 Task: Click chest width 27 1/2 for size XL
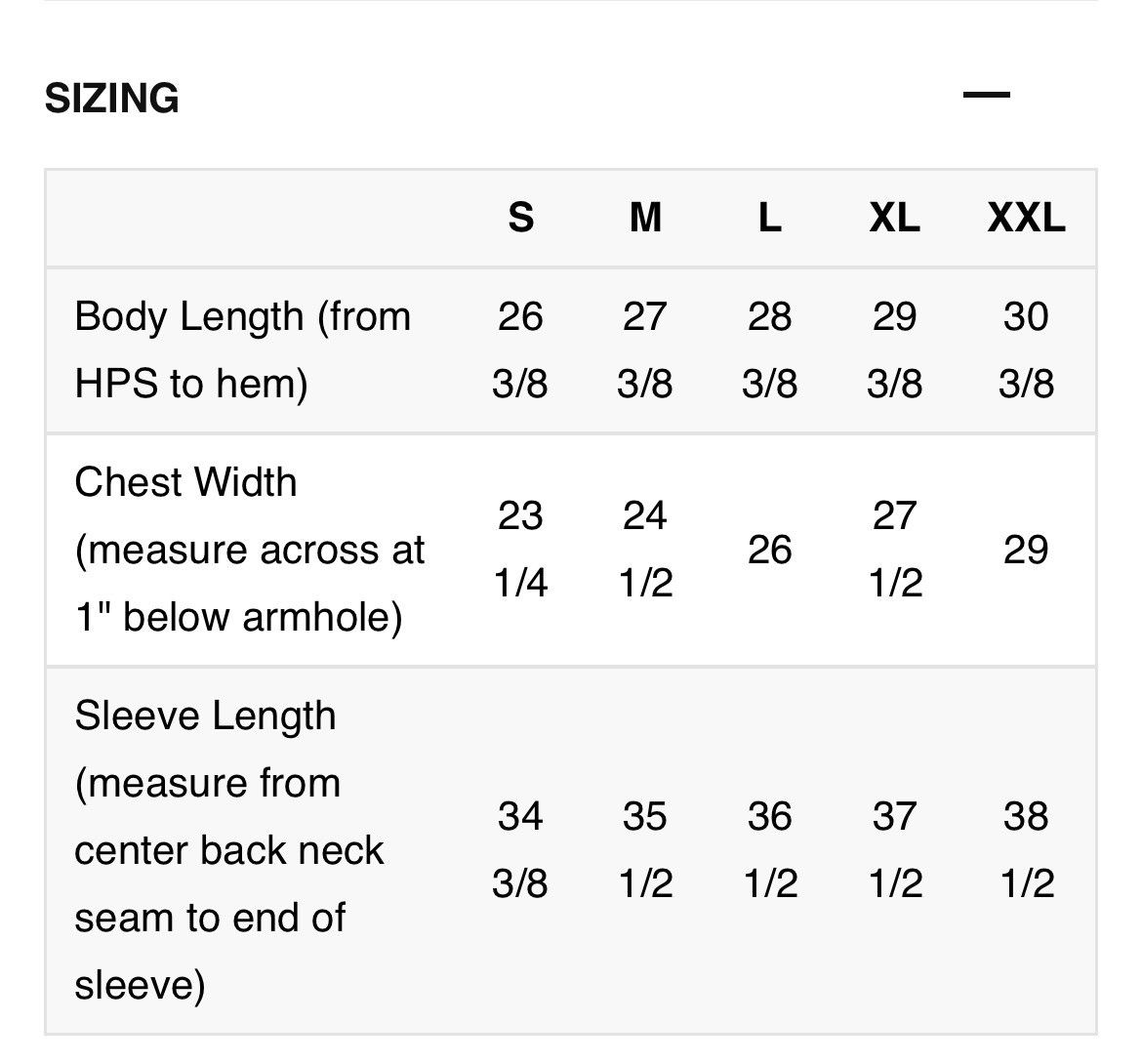(x=895, y=550)
